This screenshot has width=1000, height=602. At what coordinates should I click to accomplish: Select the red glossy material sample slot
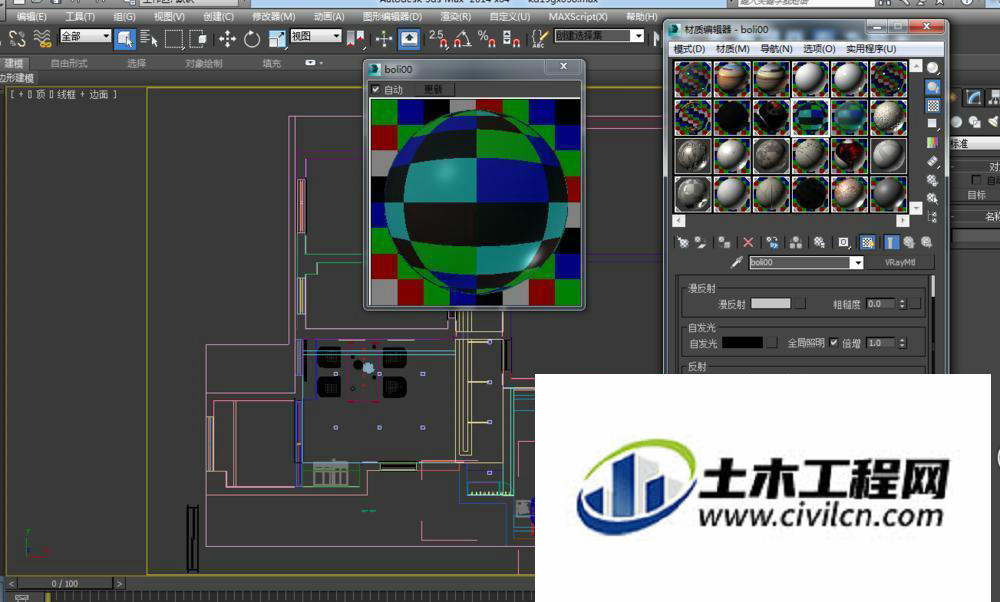pyautogui.click(x=849, y=156)
